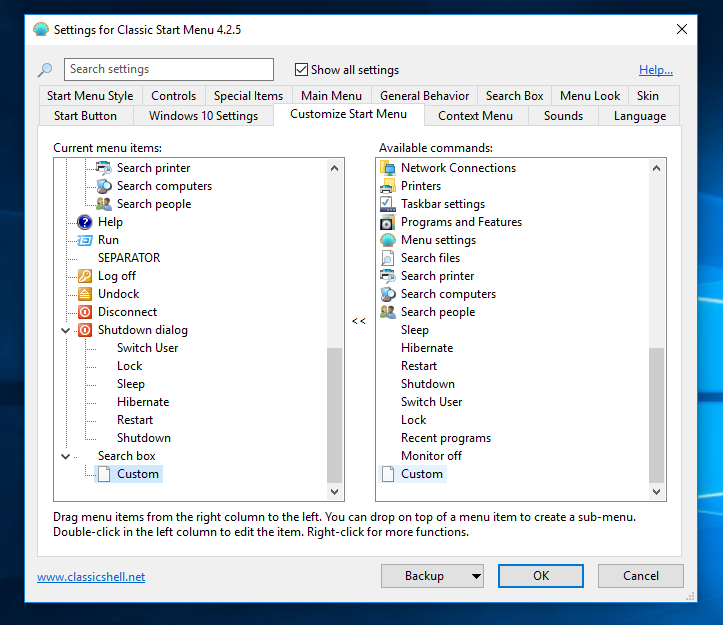Click the Taskbar settings icon
723x625 pixels.
point(388,204)
